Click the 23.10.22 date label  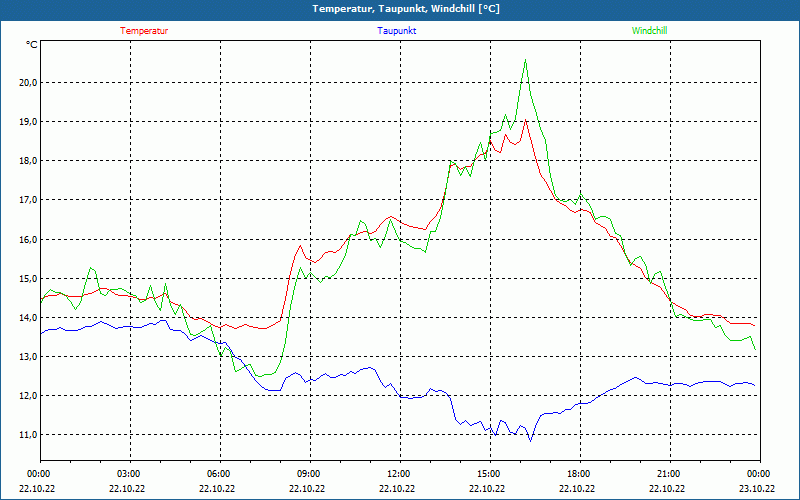758,489
